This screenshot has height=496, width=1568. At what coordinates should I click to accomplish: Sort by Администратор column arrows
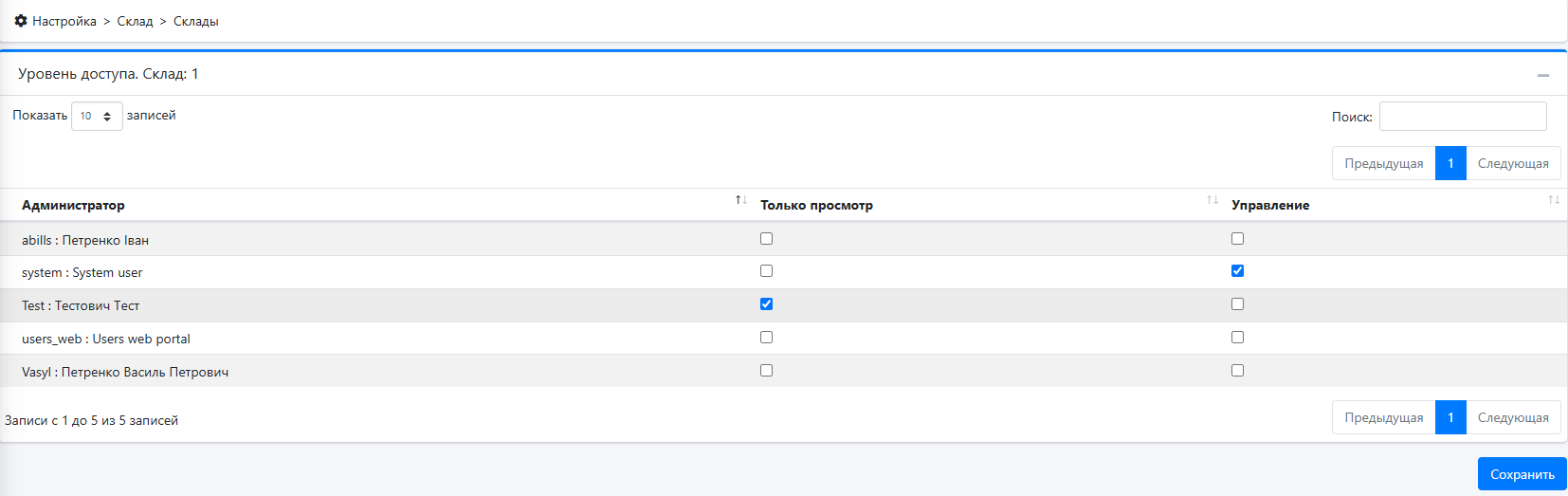741,200
